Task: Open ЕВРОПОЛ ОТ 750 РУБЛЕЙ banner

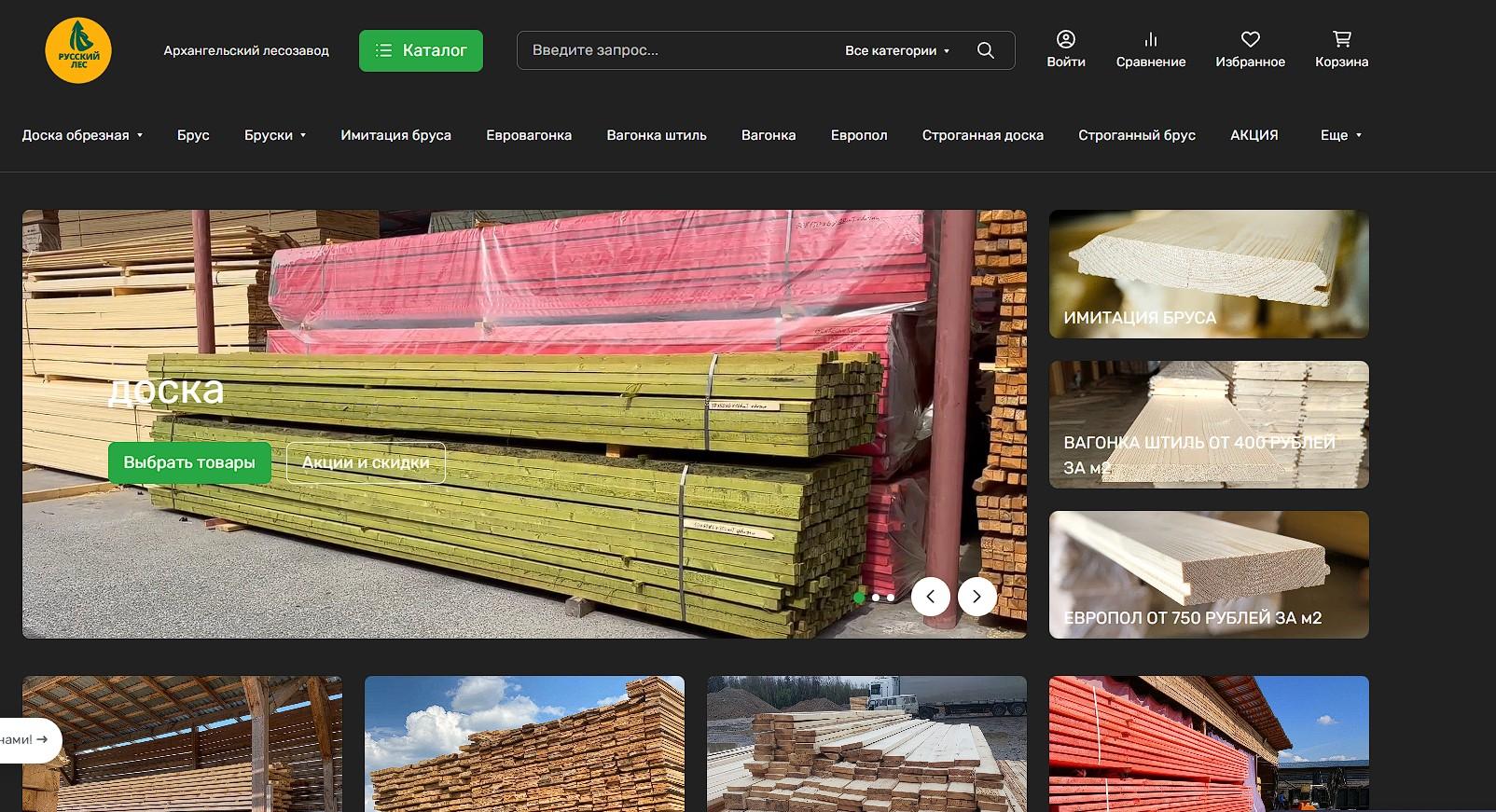Action: [1209, 574]
